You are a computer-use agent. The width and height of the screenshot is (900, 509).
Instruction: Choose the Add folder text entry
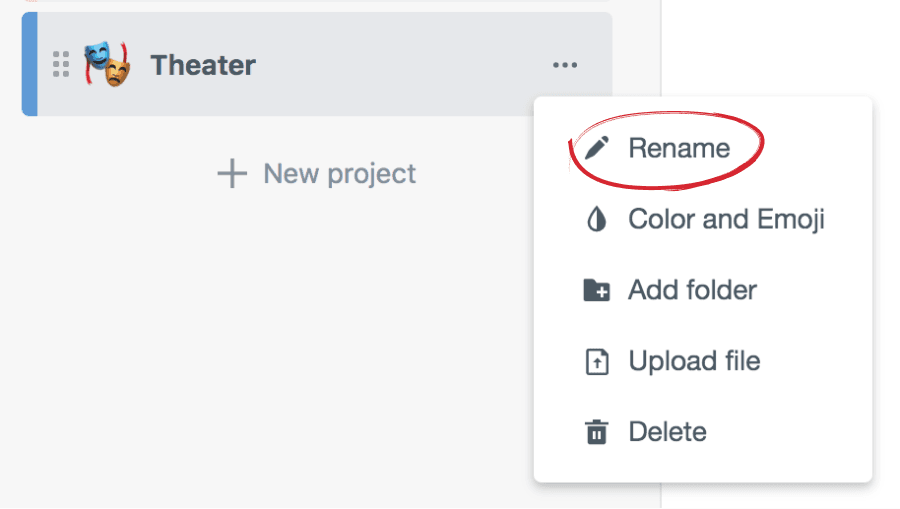tap(692, 291)
